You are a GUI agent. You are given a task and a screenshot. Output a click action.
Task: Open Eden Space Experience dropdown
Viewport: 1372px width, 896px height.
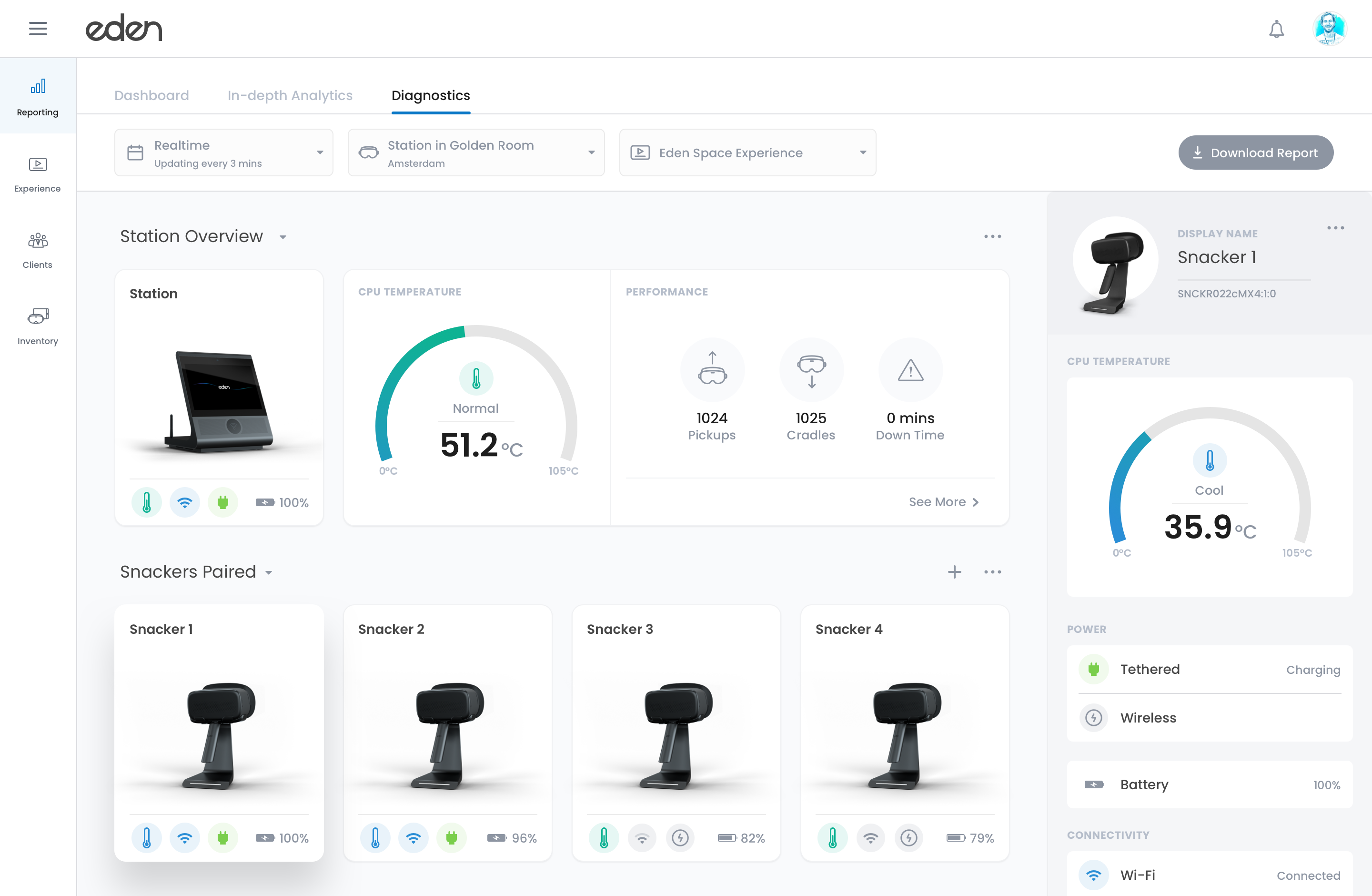click(747, 153)
